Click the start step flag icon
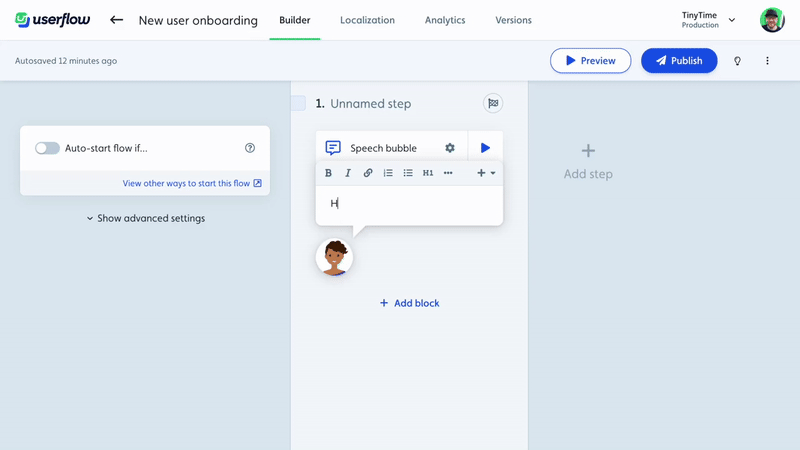The image size is (800, 450). (493, 104)
